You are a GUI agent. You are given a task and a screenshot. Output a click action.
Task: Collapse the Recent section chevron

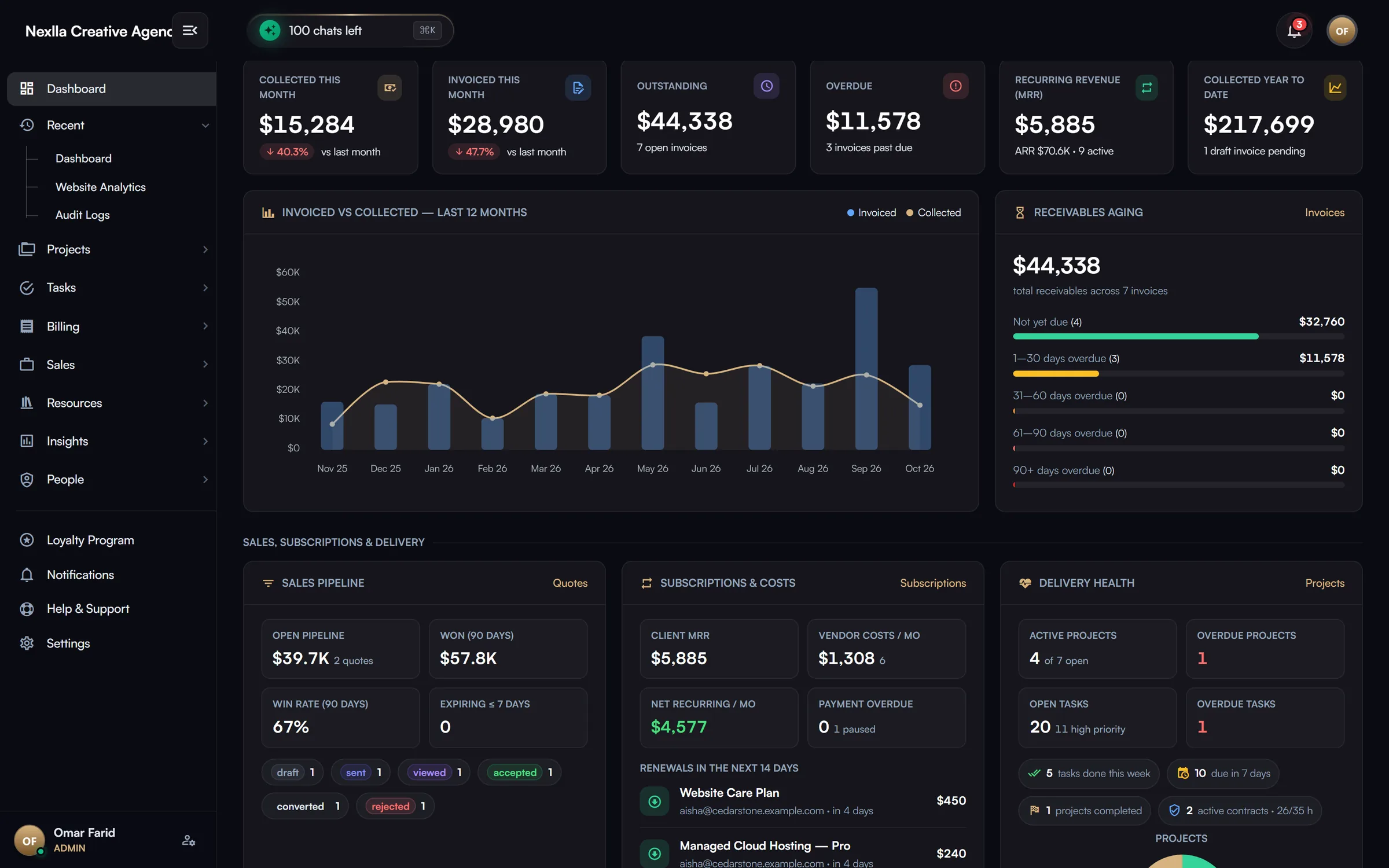[205, 125]
